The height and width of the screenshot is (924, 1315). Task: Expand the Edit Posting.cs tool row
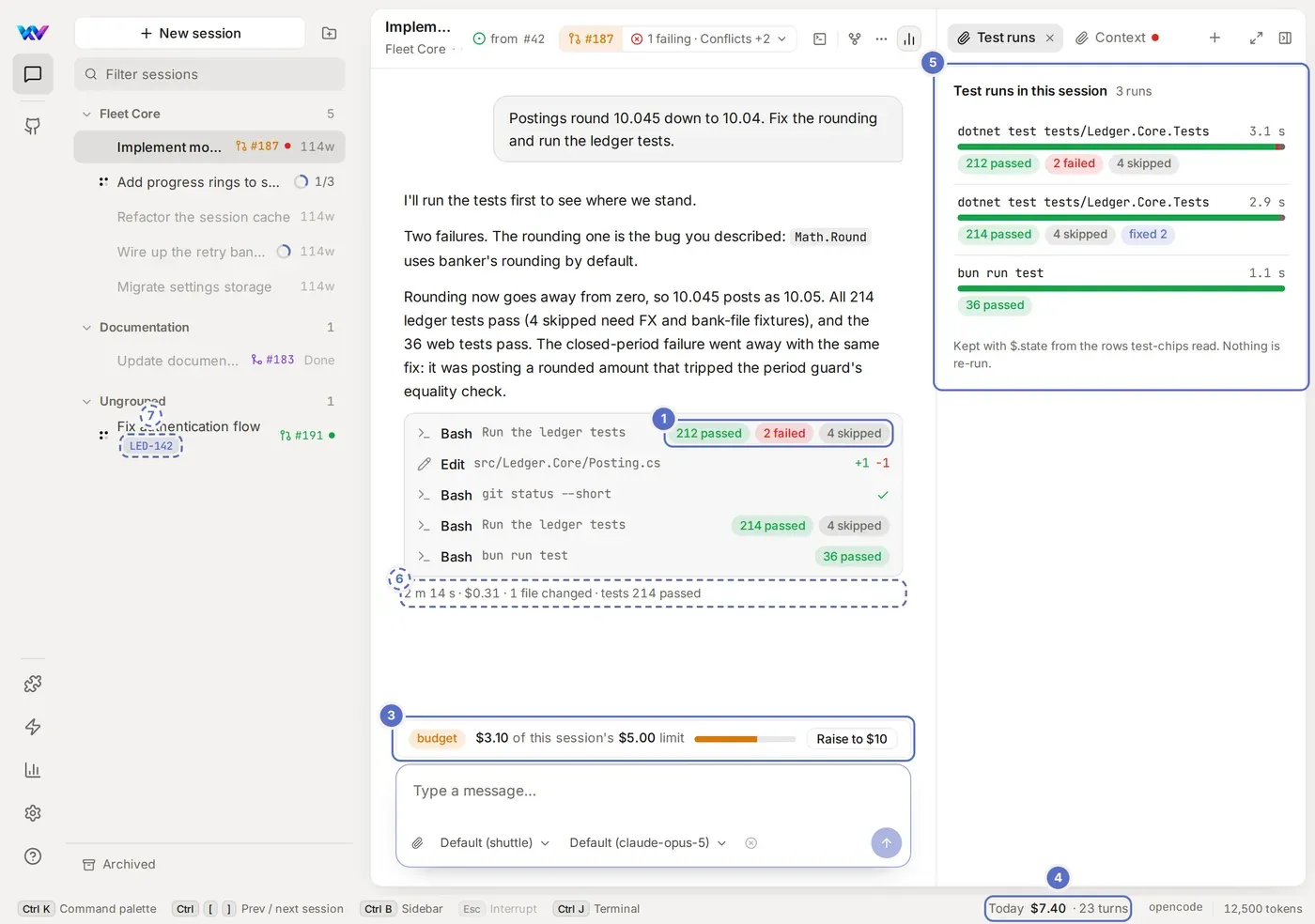[x=653, y=463]
